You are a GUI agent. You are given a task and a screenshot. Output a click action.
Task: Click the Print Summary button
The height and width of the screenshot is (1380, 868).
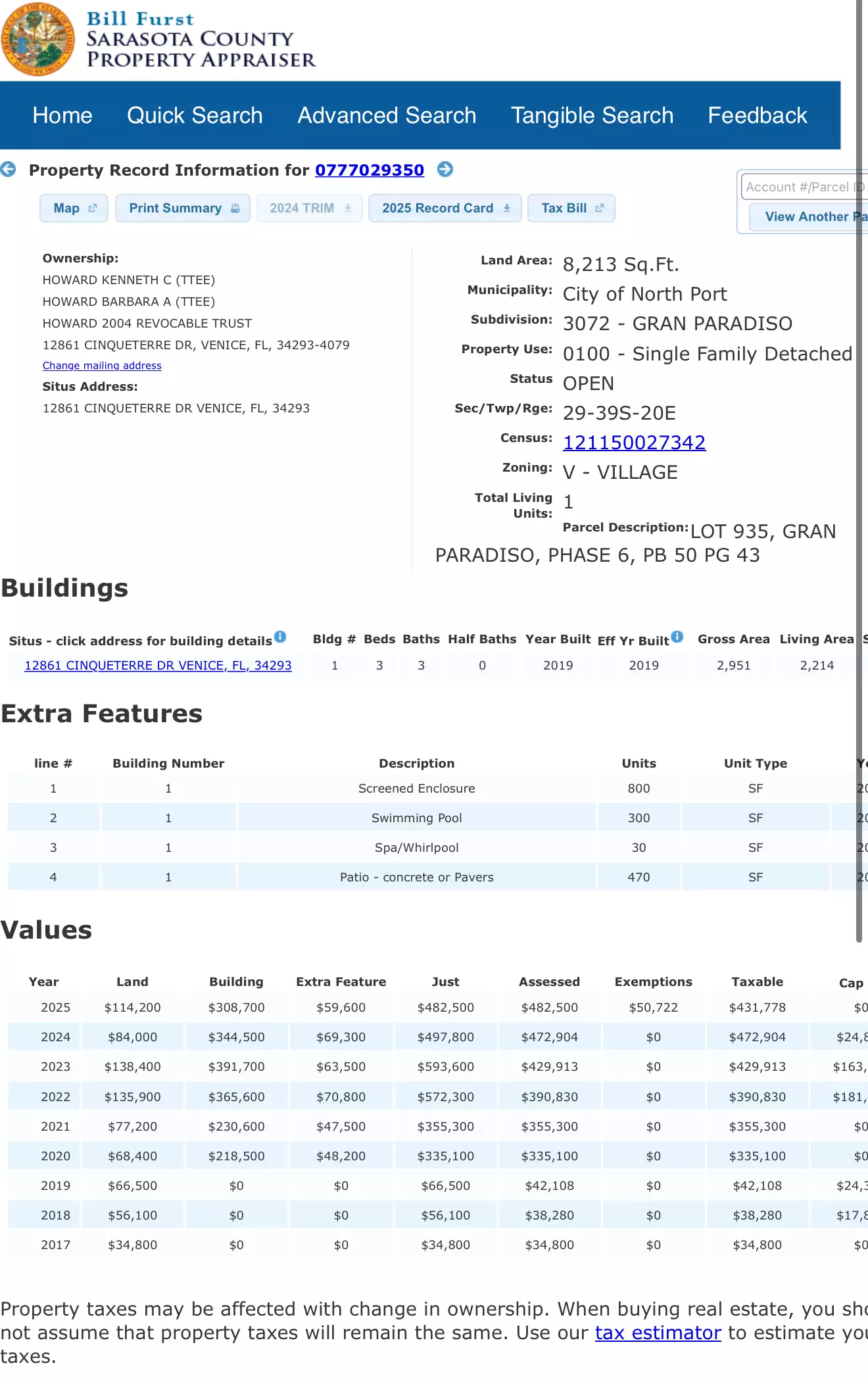coord(183,209)
